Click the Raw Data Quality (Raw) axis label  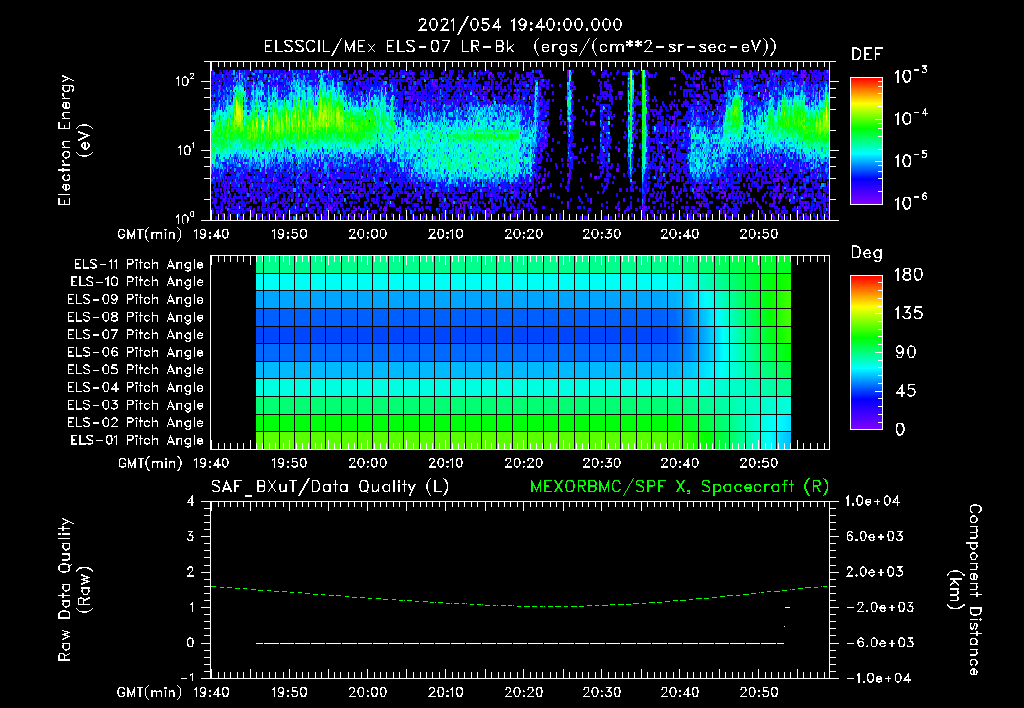(74, 590)
